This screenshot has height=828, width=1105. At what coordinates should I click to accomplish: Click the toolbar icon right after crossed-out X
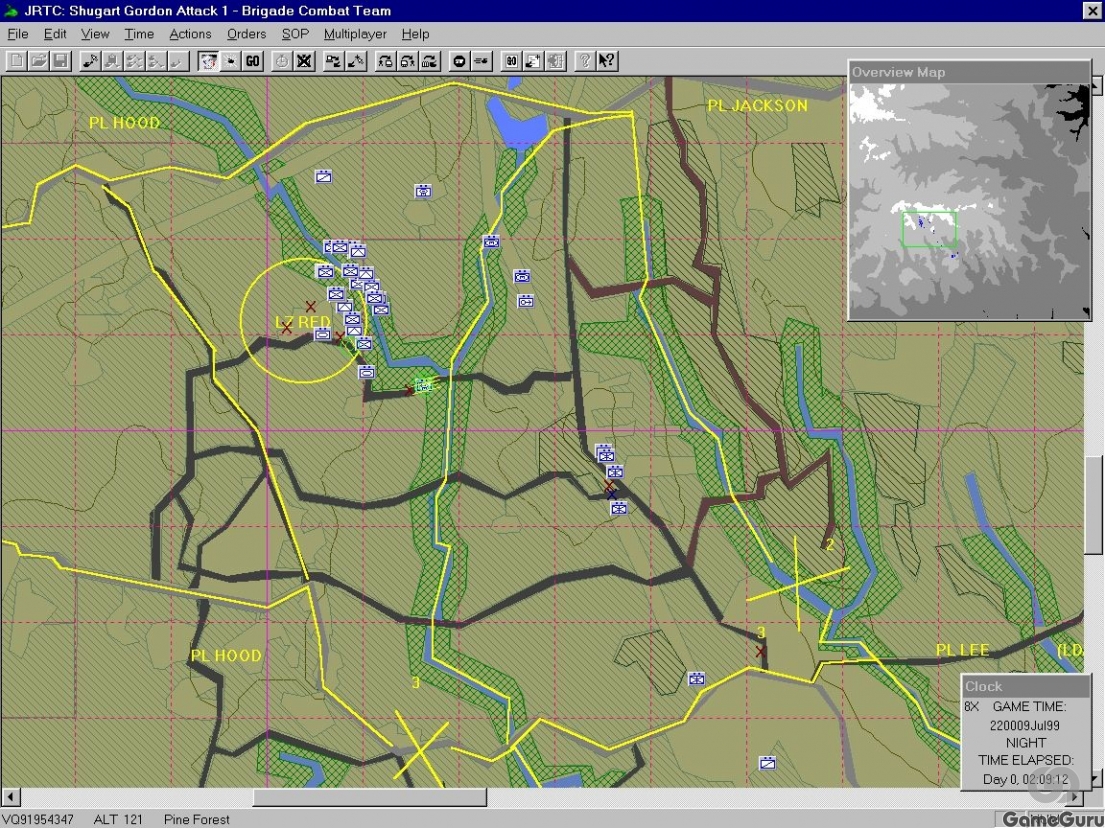click(x=333, y=61)
